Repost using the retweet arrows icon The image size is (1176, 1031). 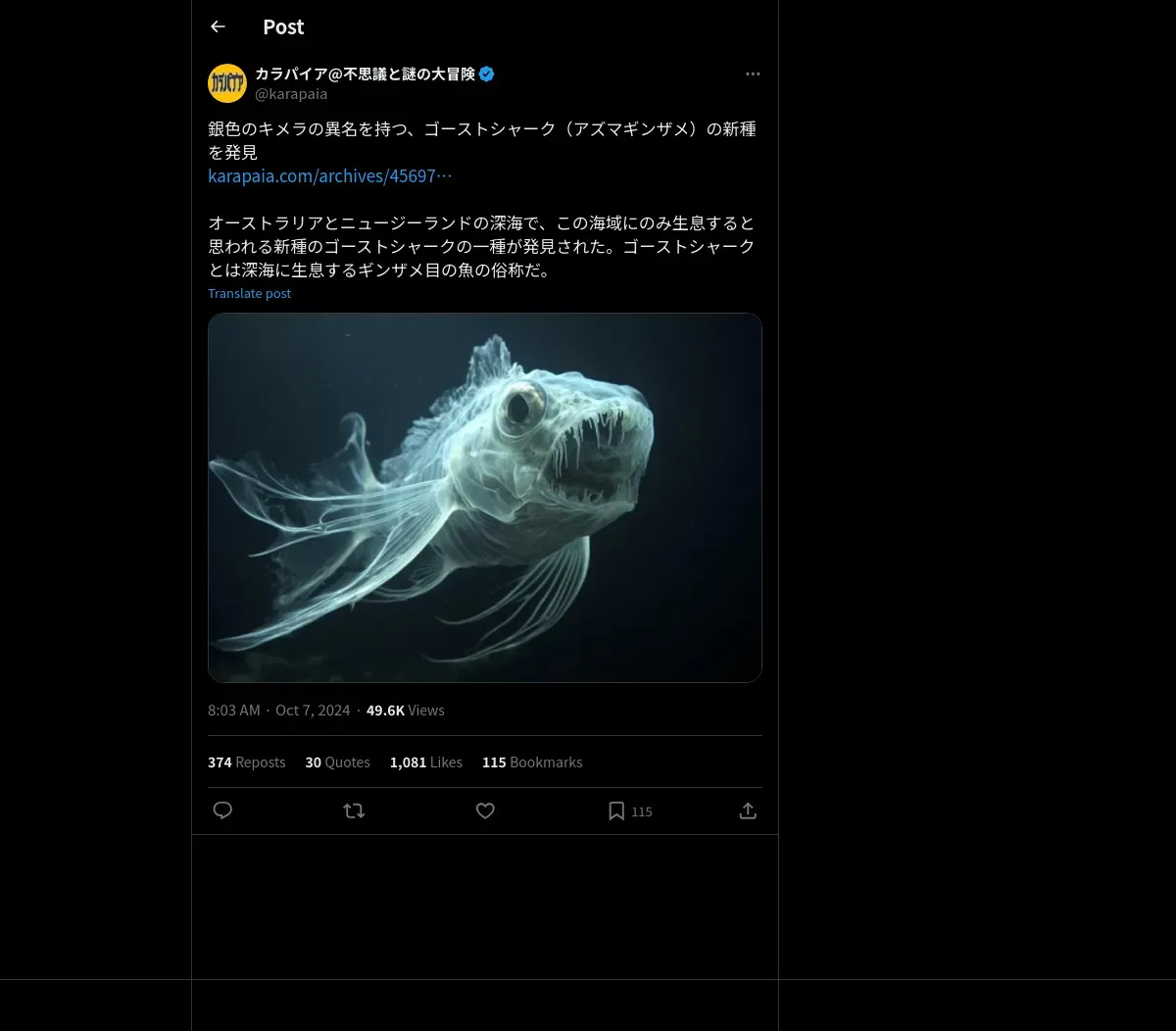click(x=354, y=810)
